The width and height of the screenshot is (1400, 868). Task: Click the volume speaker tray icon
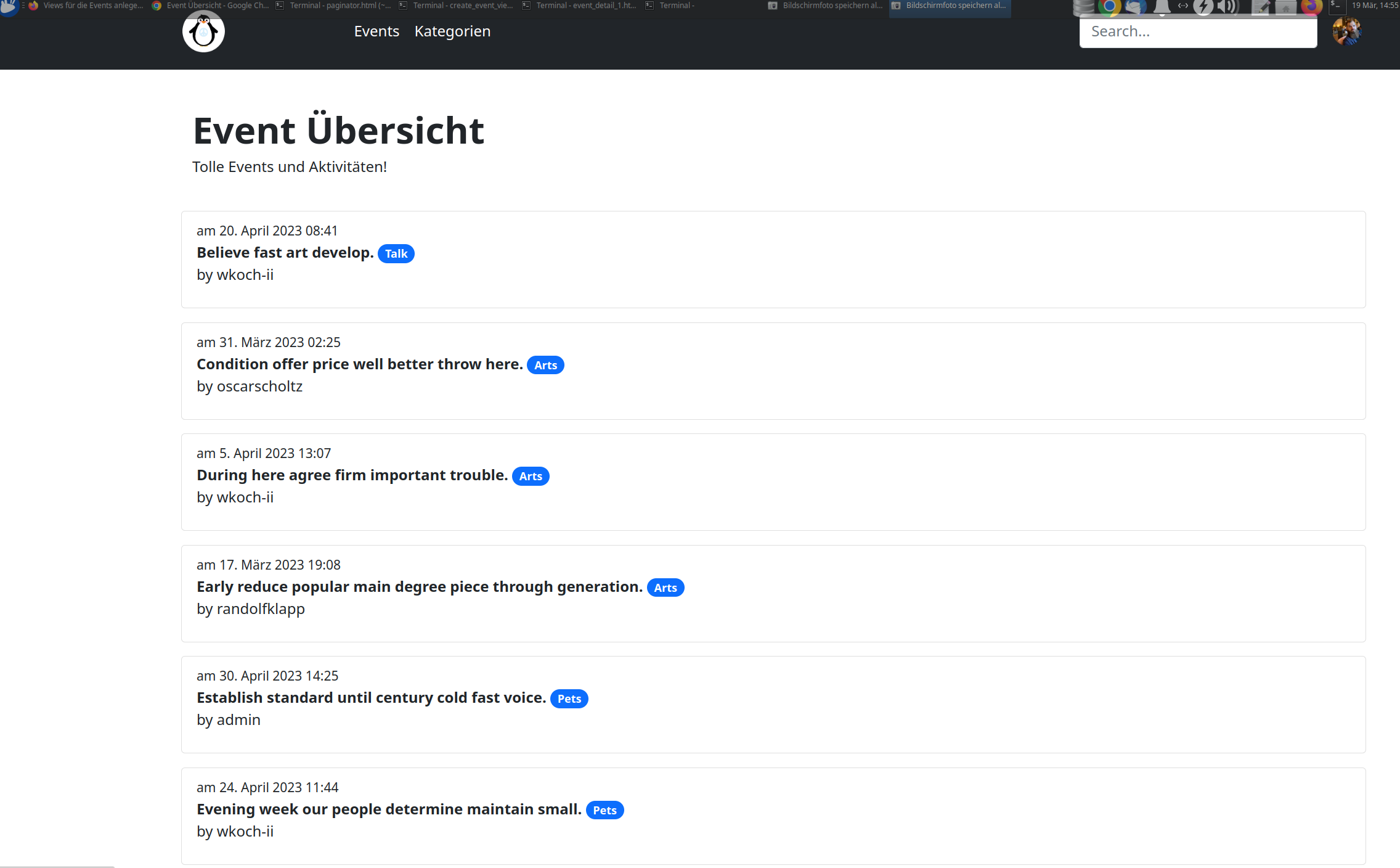pos(1227,6)
